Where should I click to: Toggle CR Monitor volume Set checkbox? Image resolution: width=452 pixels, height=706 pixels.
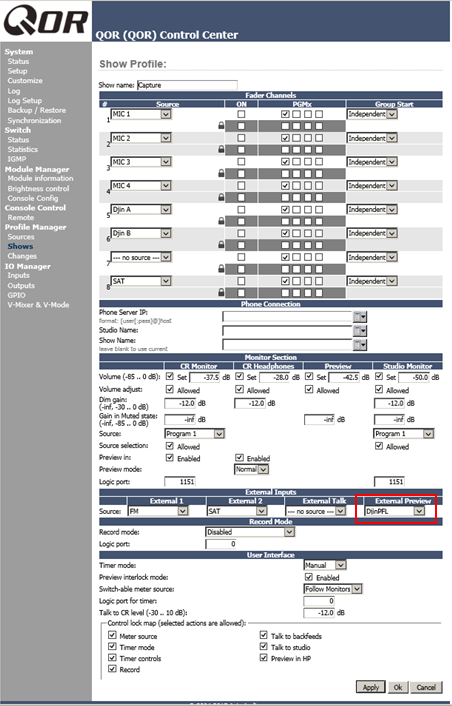[170, 376]
